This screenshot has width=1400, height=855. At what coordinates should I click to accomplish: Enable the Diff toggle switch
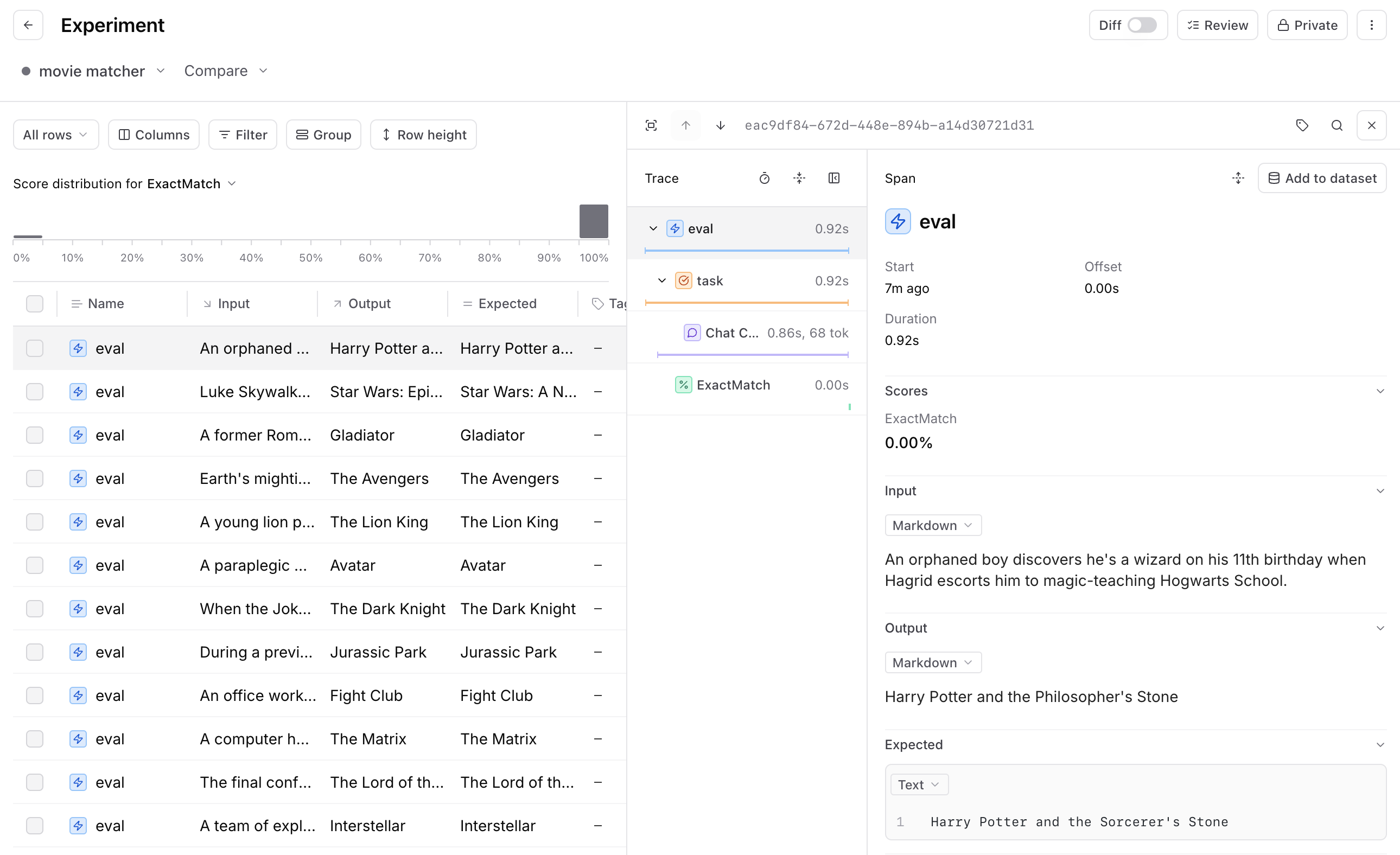1142,25
